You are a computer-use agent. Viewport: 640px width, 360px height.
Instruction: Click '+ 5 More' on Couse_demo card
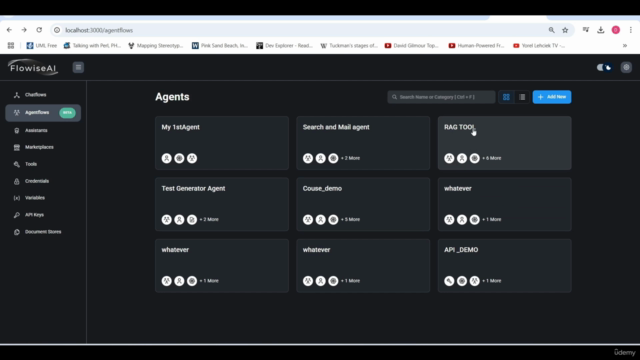click(x=350, y=220)
